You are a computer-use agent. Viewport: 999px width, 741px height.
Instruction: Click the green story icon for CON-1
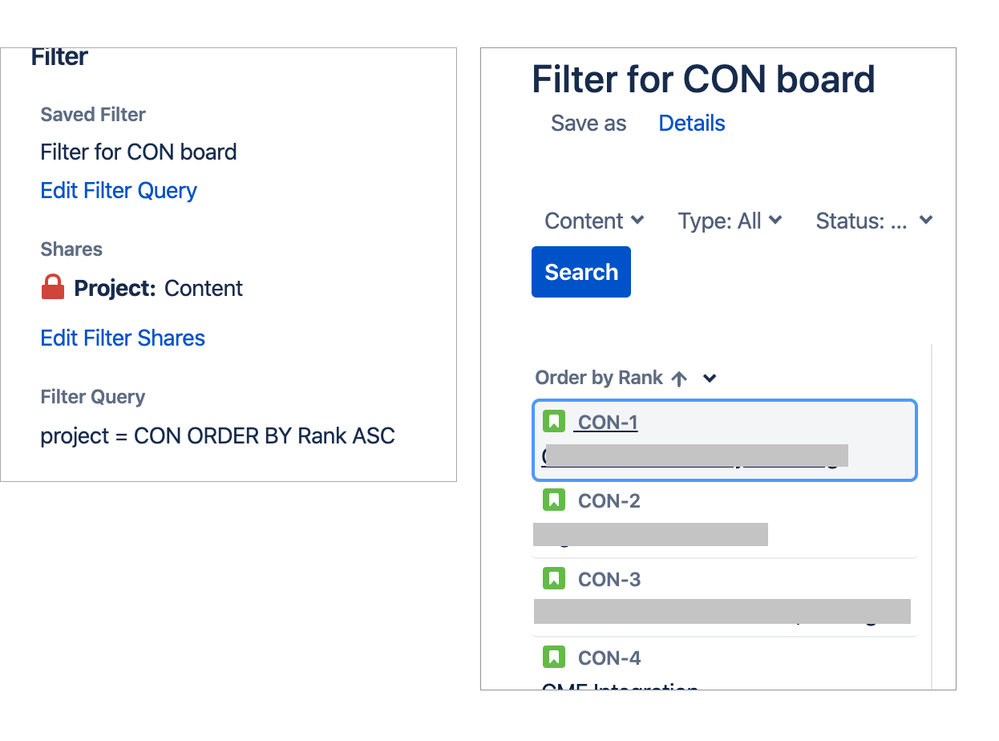[554, 421]
